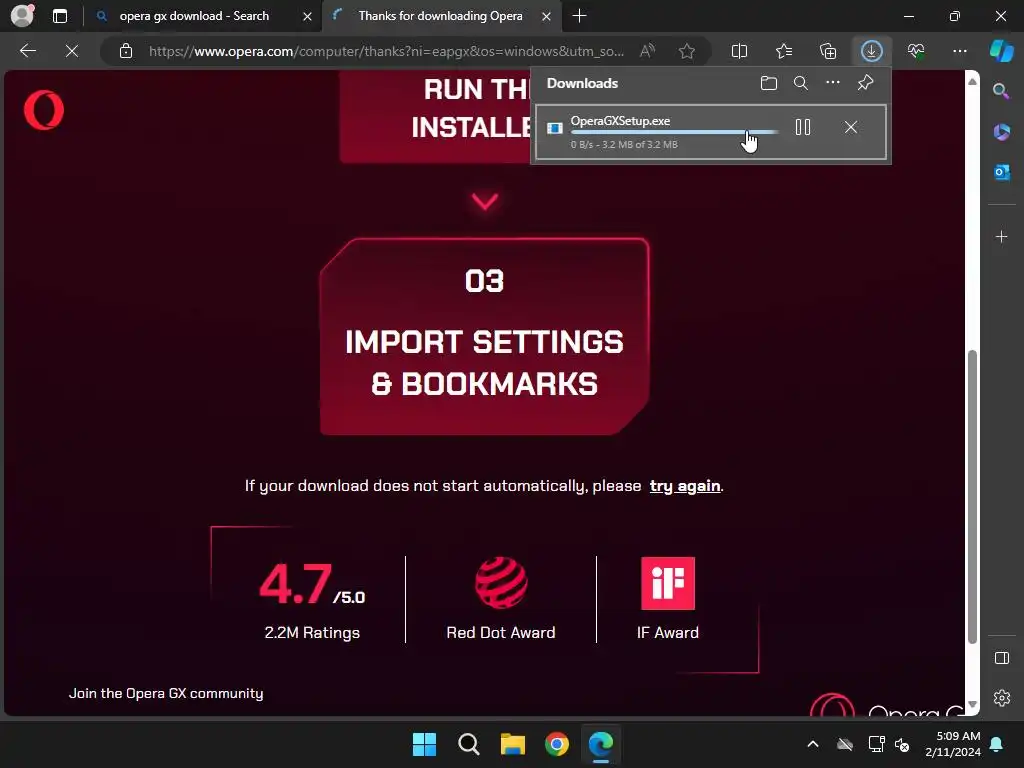The height and width of the screenshot is (768, 1024).
Task: Click the Red Dot Award label
Action: [501, 632]
